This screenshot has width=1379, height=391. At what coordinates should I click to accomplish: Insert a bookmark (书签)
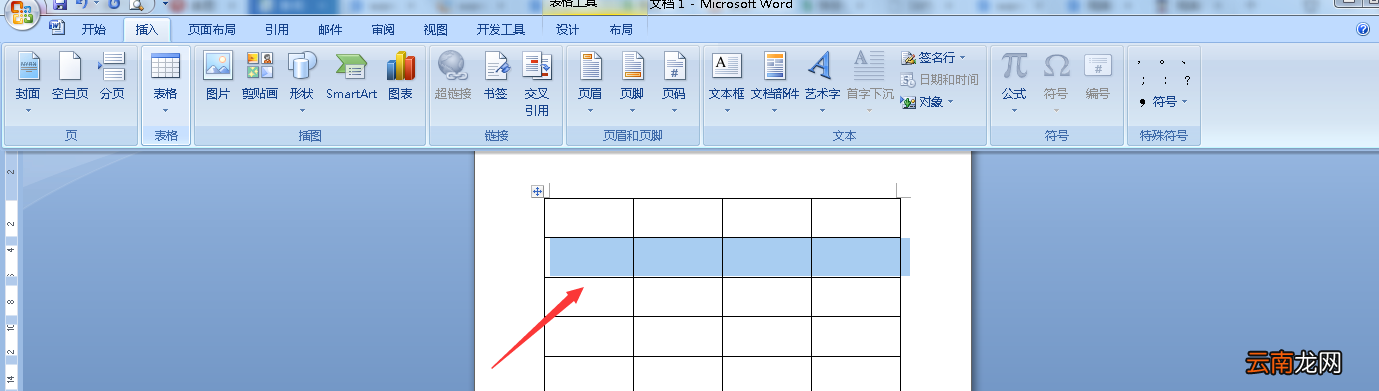pos(496,77)
